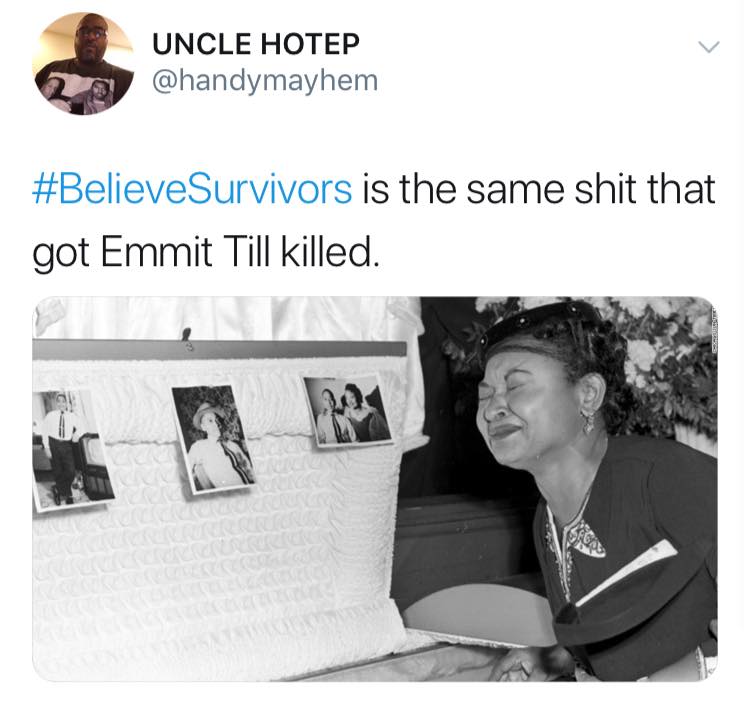
Task: Click the pinned photo of the standing boy
Action: [x=71, y=449]
